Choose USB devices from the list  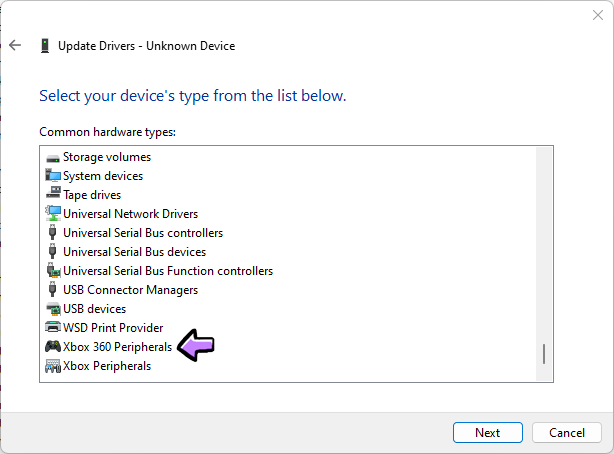tap(94, 309)
